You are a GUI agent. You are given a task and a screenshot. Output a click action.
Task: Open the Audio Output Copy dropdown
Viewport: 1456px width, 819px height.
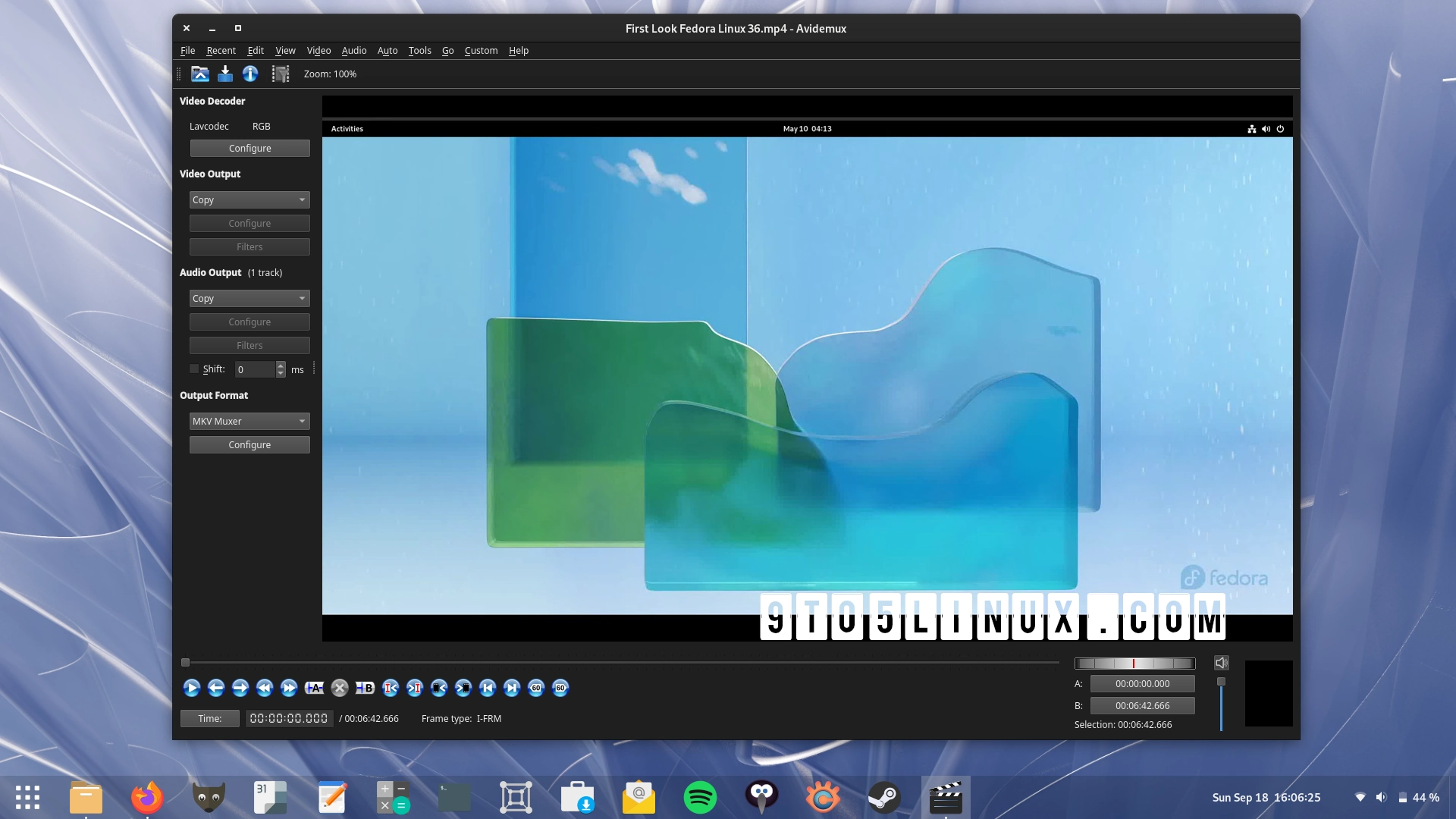pos(249,298)
